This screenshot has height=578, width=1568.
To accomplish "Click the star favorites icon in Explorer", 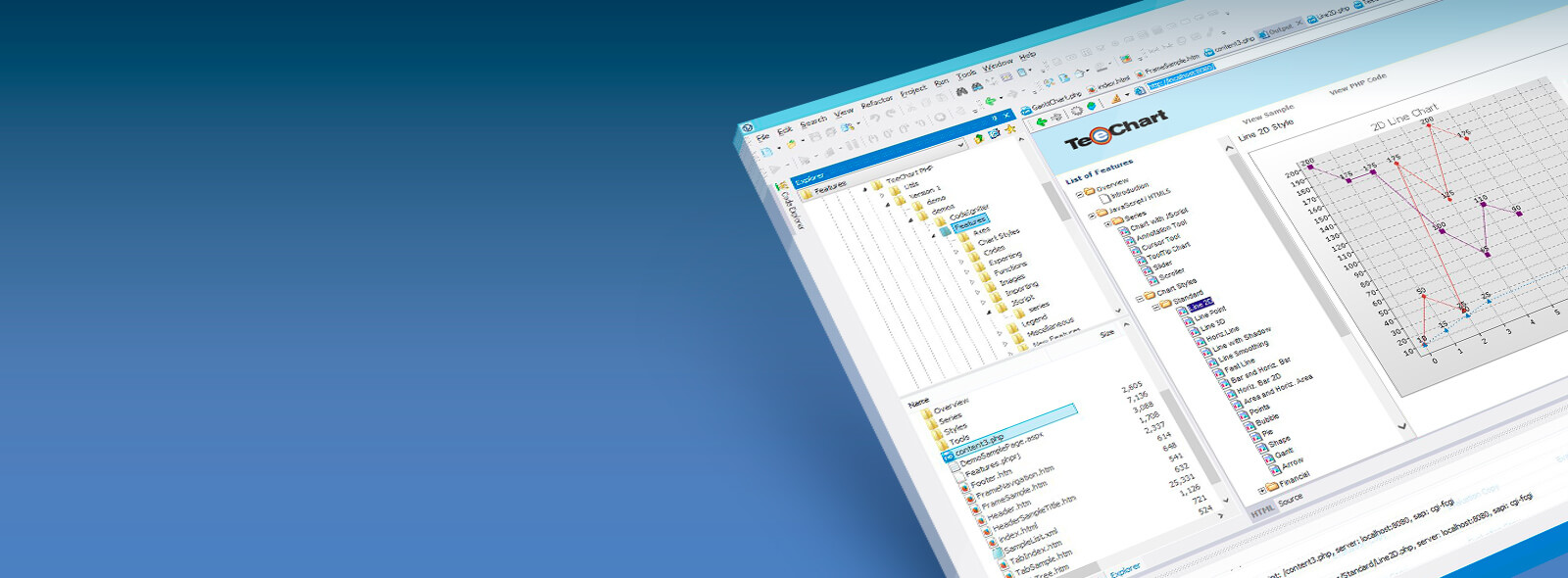I will click(1008, 127).
